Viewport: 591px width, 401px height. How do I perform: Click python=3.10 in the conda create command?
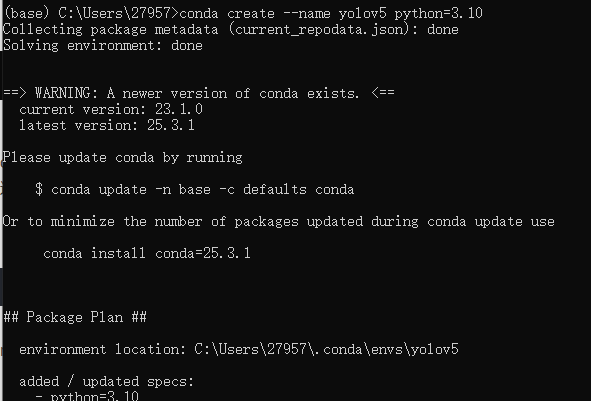pyautogui.click(x=439, y=14)
